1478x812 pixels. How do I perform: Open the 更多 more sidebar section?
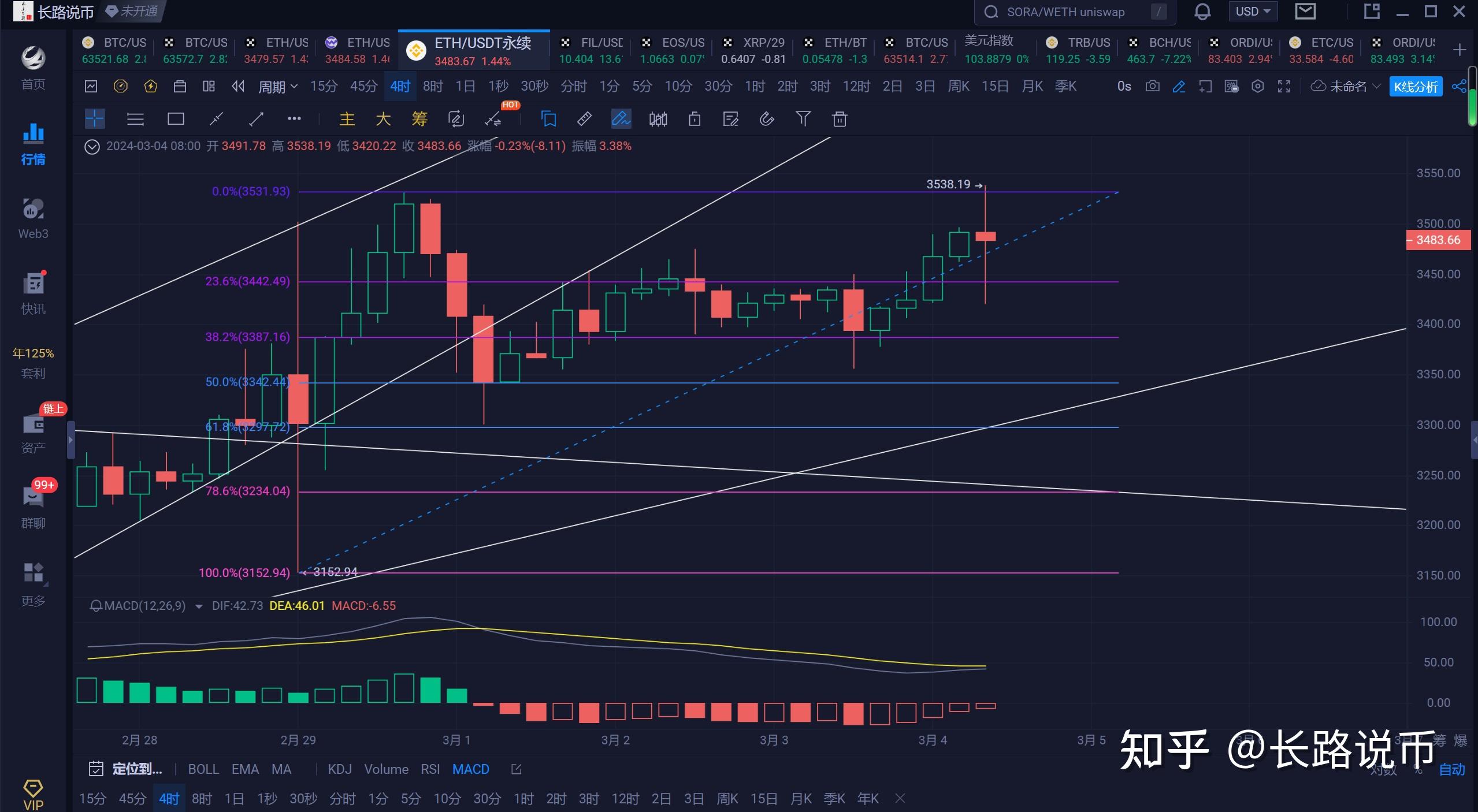pyautogui.click(x=33, y=584)
